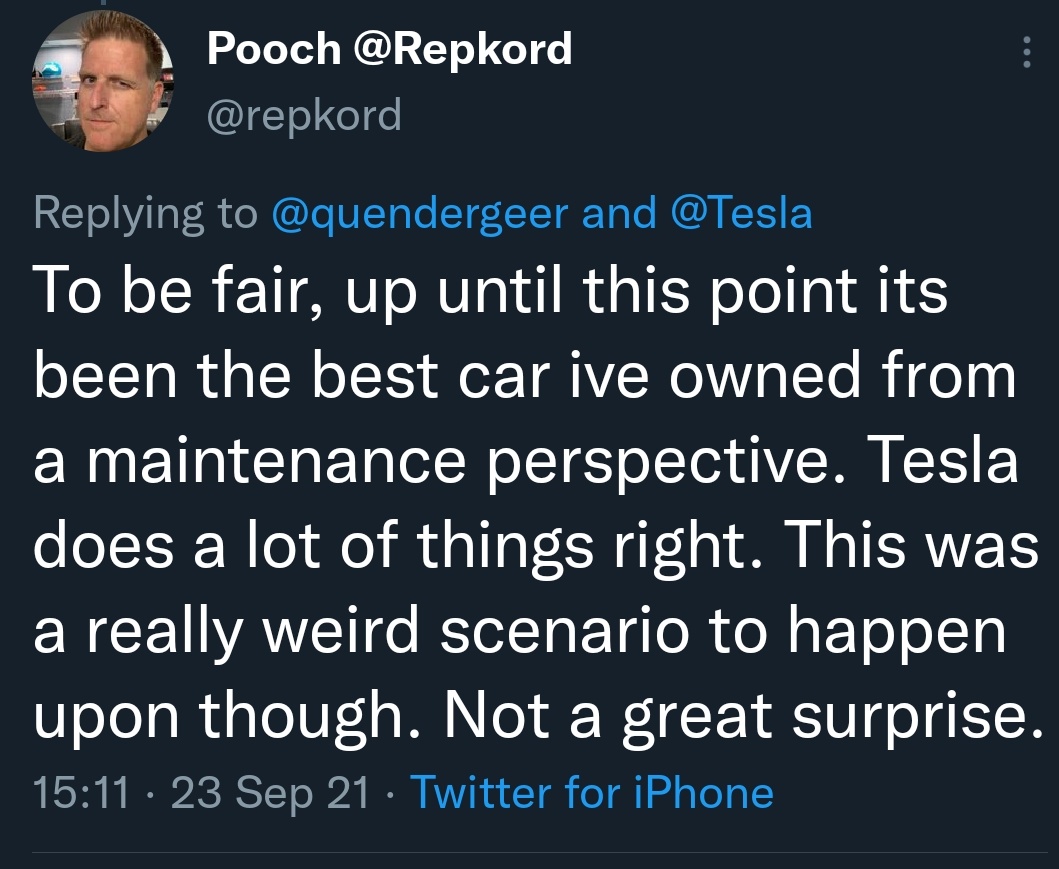Open the Pooch @Repkord display name
The image size is (1059, 869).
[390, 49]
